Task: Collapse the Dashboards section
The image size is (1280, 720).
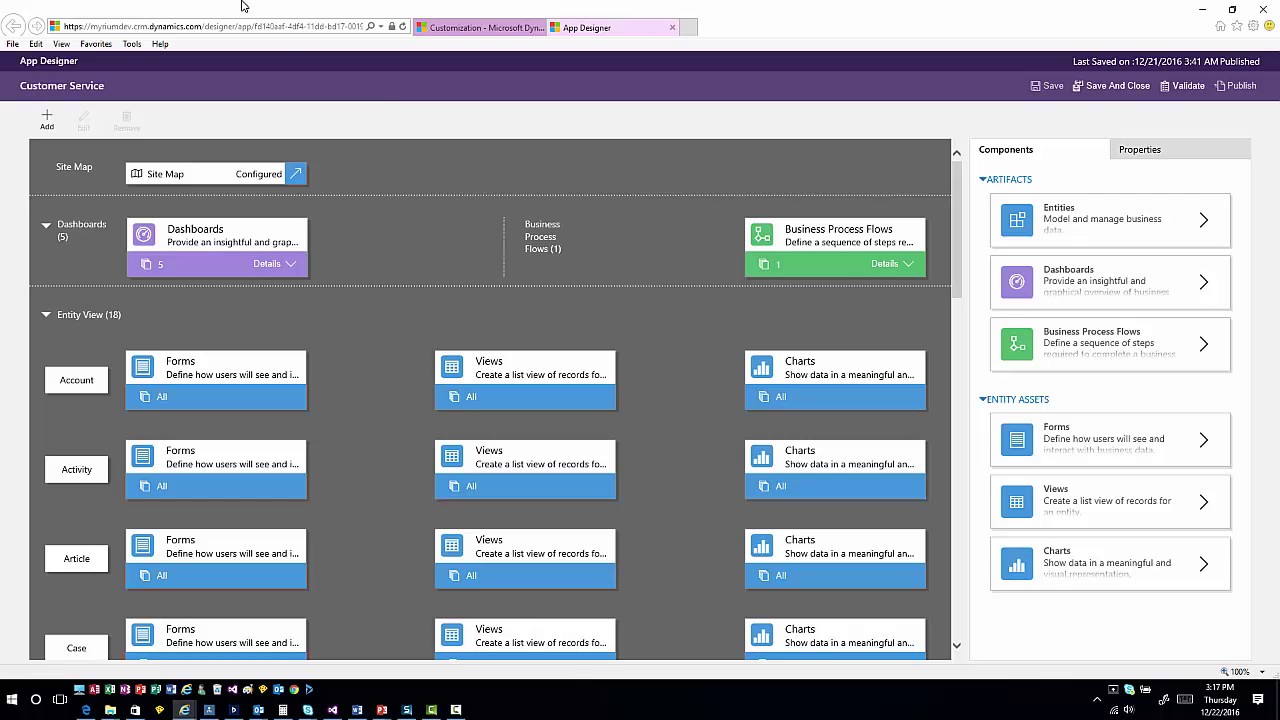Action: [x=46, y=225]
